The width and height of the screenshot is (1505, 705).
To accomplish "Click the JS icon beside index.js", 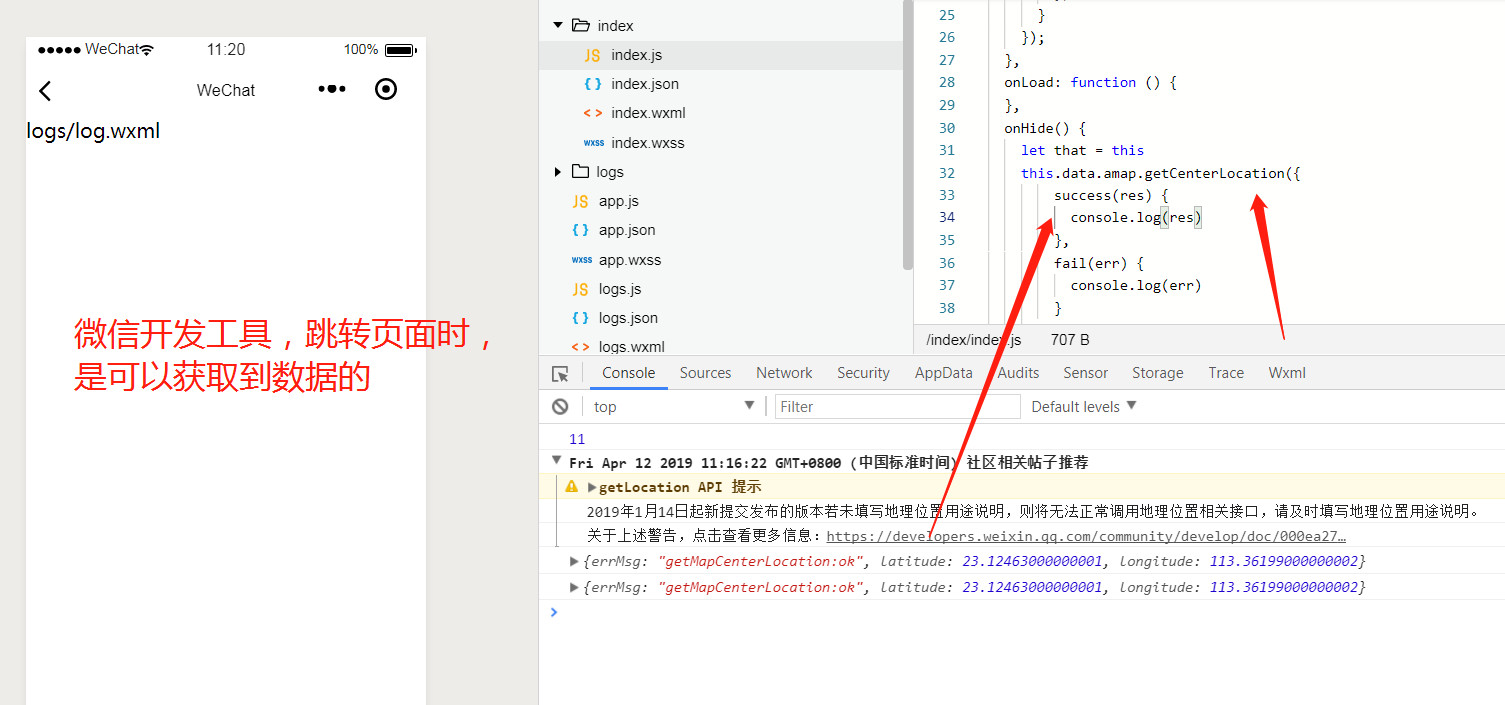I will [592, 55].
